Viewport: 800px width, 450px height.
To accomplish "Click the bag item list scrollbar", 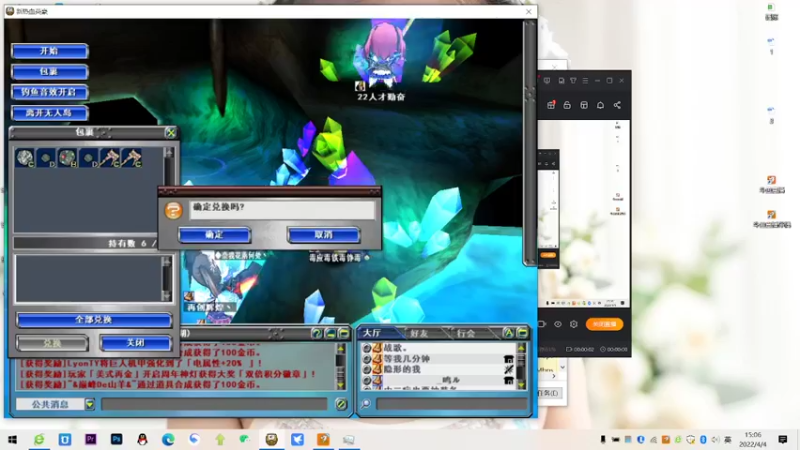I will [168, 189].
